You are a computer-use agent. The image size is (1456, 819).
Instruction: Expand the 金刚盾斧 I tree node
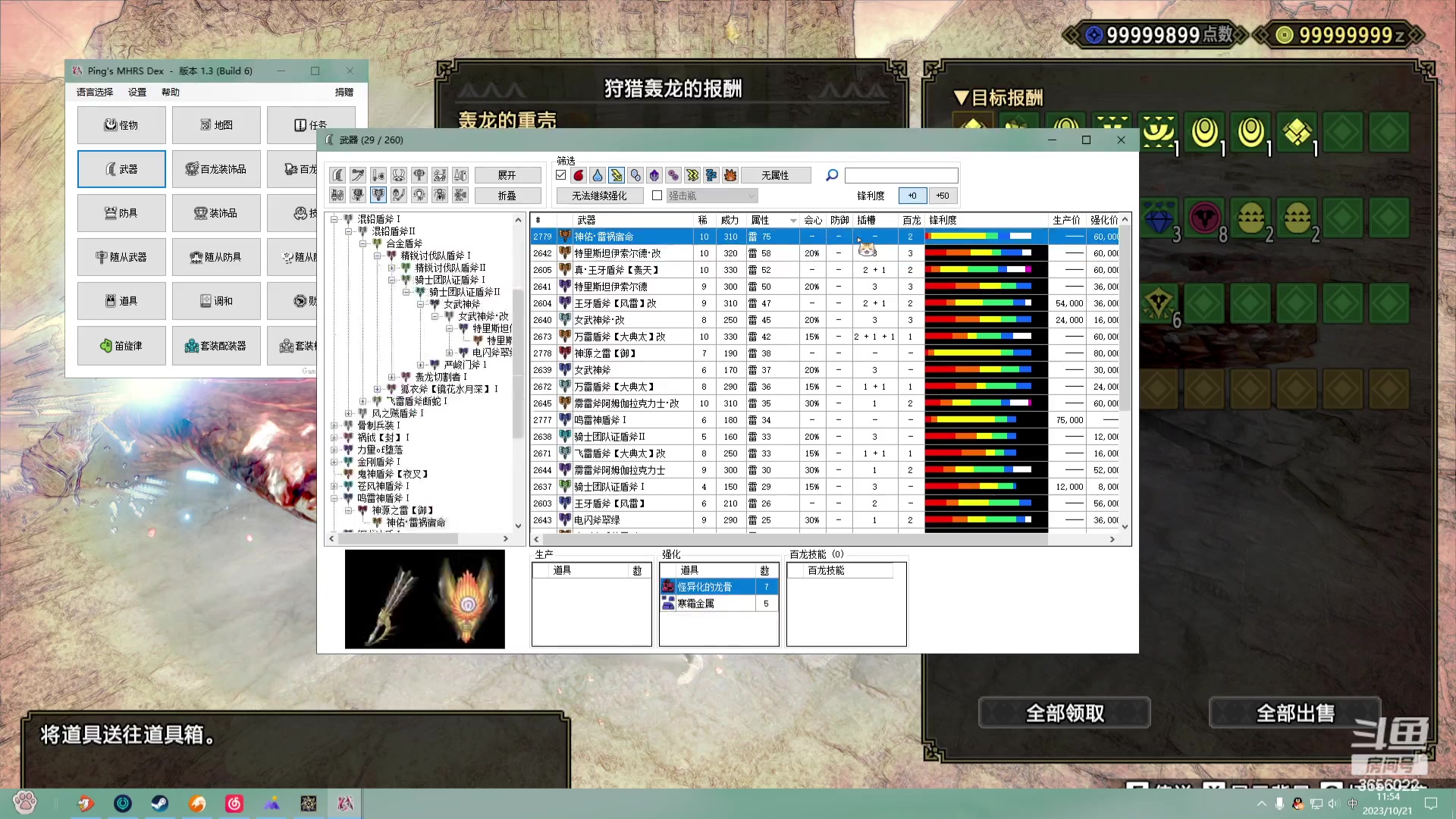[334, 462]
